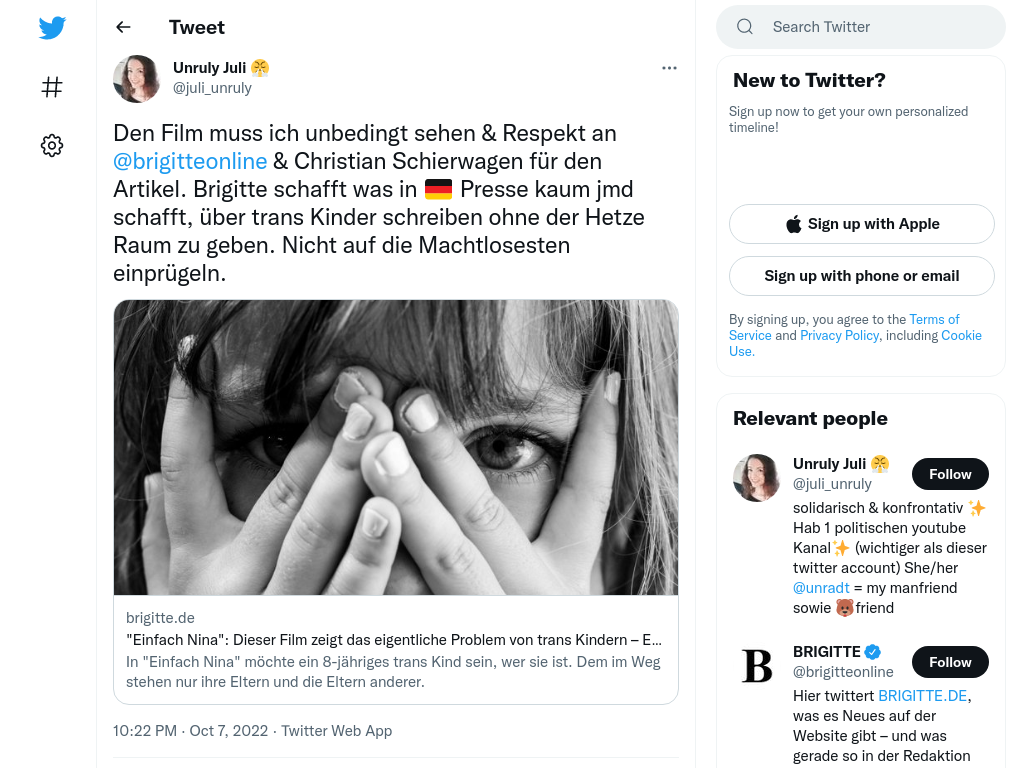This screenshot has width=1024, height=768.
Task: Open the Explore hashtag icon
Action: pyautogui.click(x=52, y=87)
